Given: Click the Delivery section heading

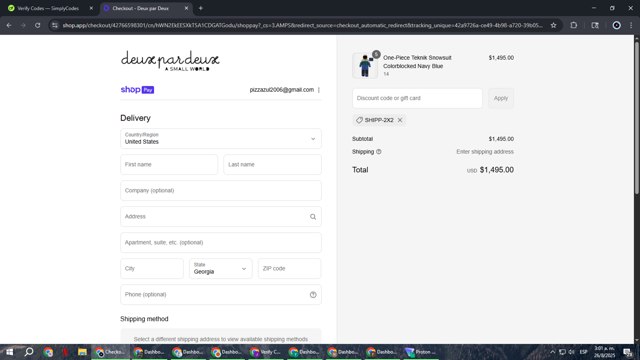Looking at the screenshot, I should pos(135,118).
